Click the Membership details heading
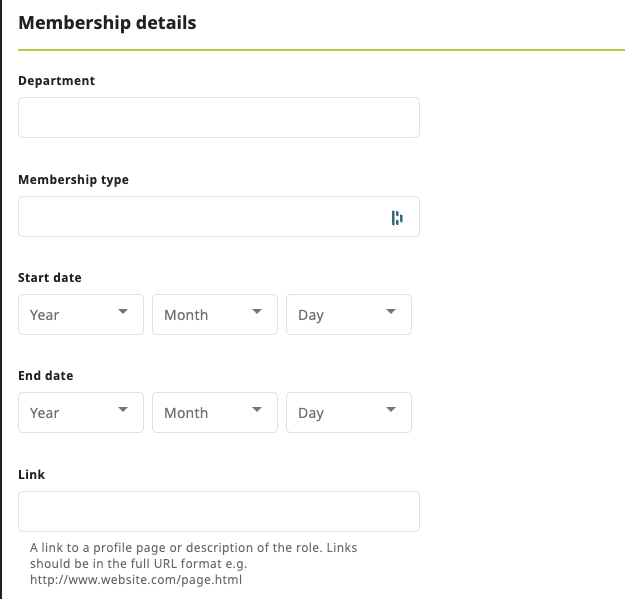 pyautogui.click(x=107, y=22)
